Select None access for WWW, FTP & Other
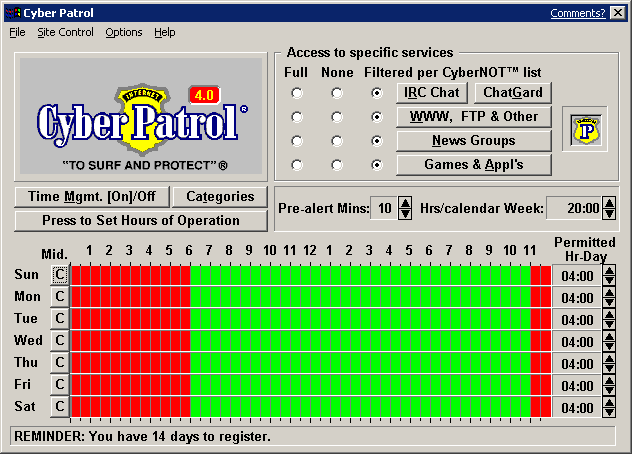Image resolution: width=632 pixels, height=454 pixels. pos(337,117)
